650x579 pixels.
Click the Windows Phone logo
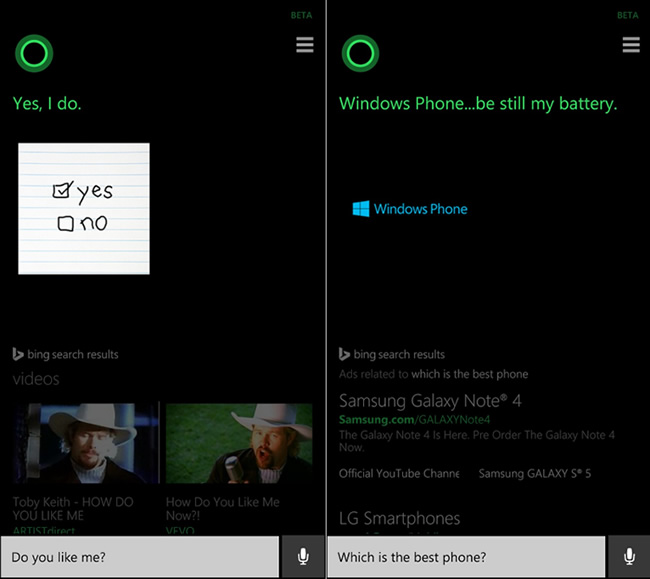(x=361, y=209)
